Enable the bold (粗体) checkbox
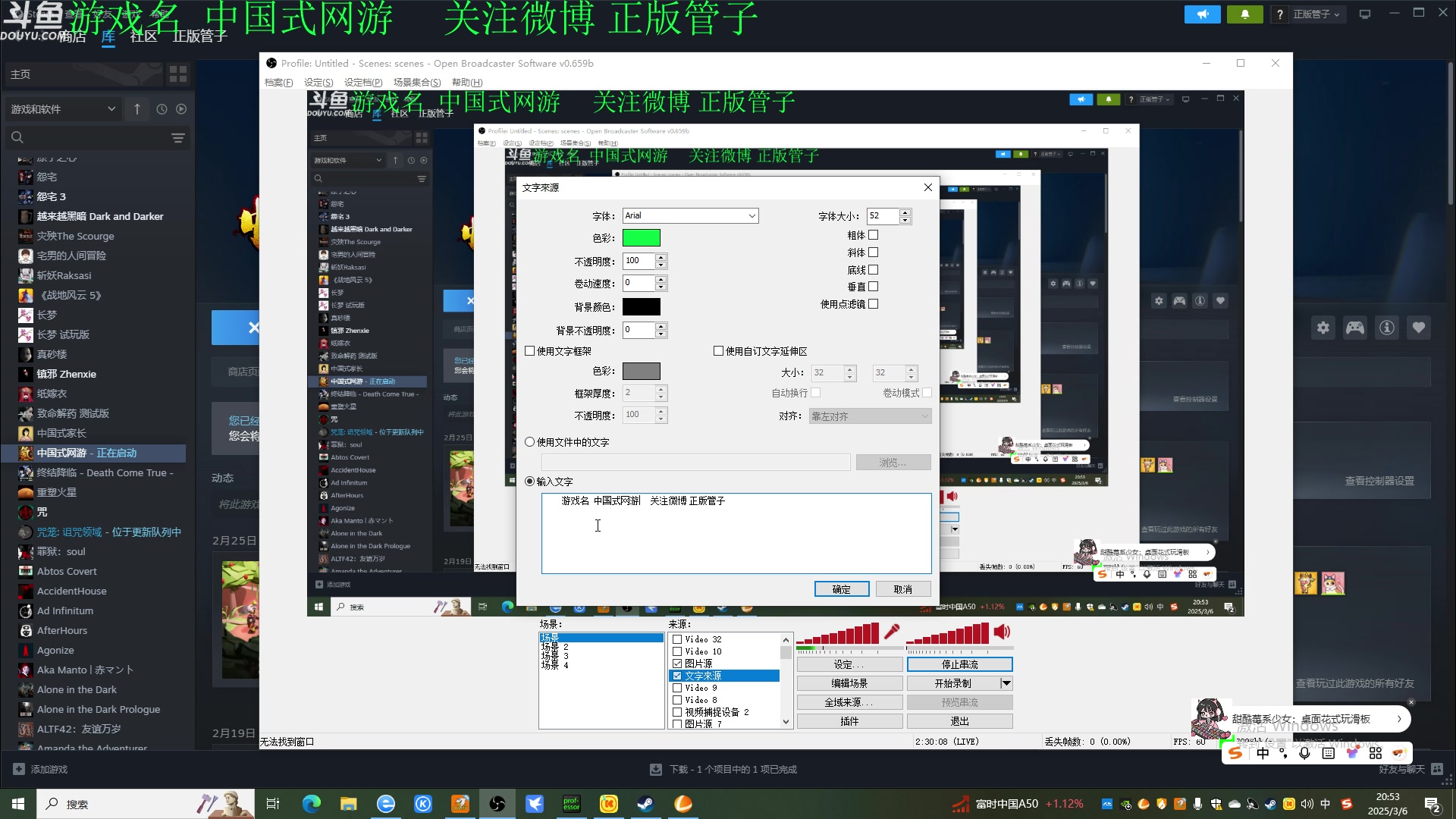This screenshot has height=819, width=1456. click(x=873, y=235)
